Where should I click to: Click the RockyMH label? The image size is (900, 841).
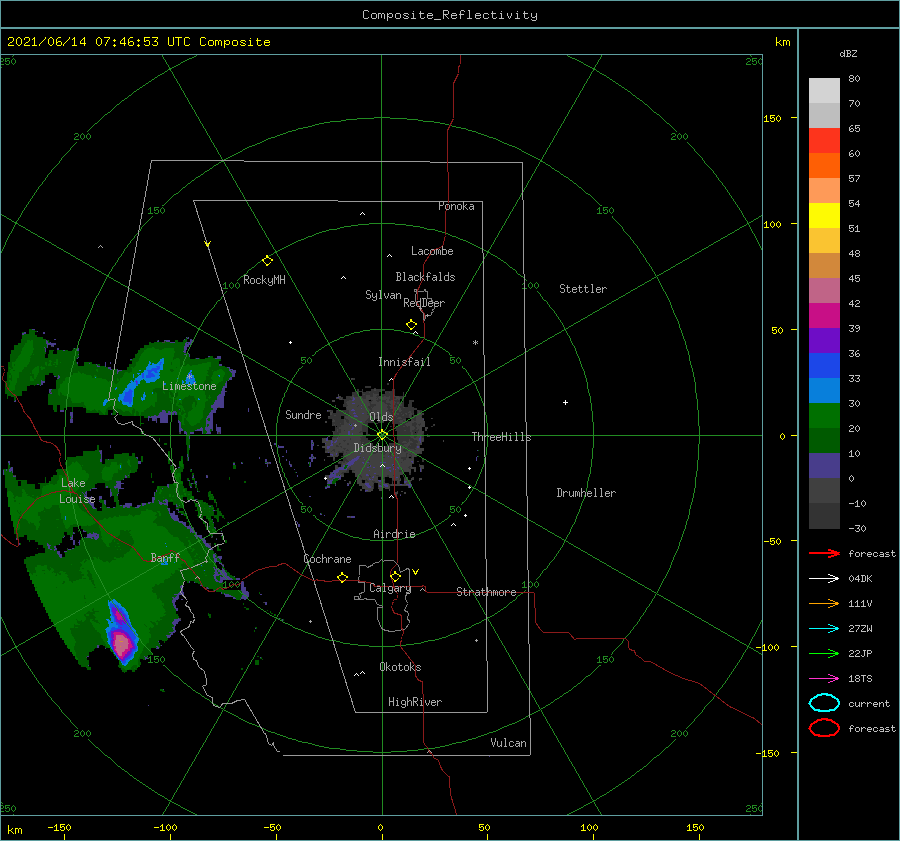pos(264,280)
